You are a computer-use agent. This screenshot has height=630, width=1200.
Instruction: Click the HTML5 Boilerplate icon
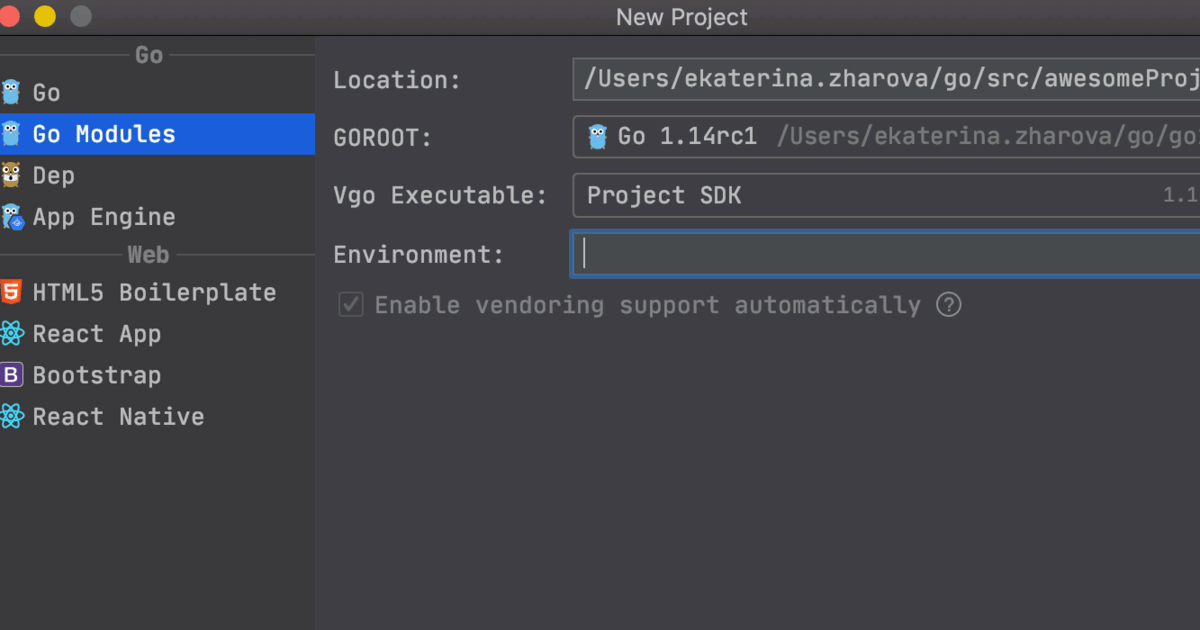[11, 293]
